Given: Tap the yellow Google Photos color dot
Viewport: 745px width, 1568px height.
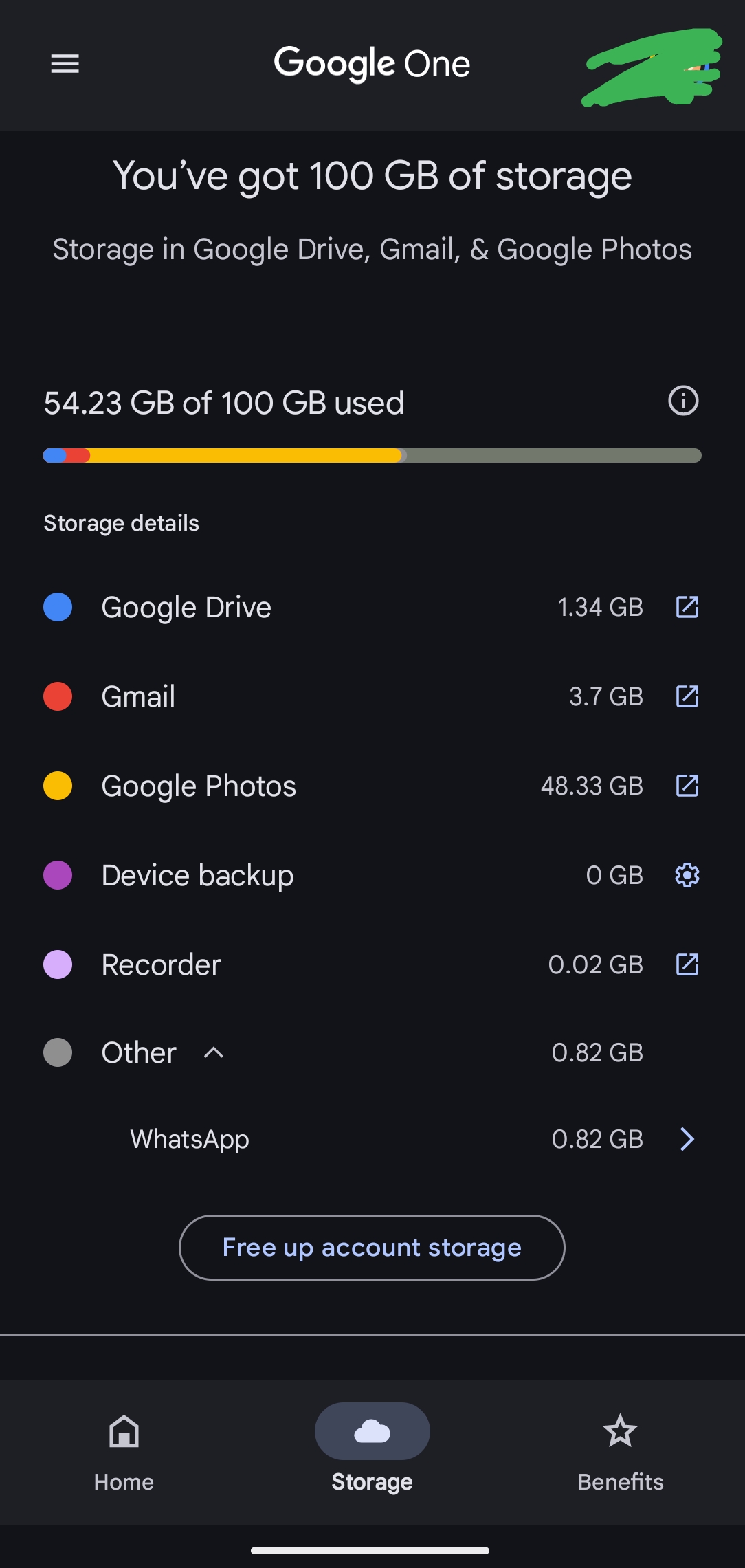Looking at the screenshot, I should (x=58, y=786).
